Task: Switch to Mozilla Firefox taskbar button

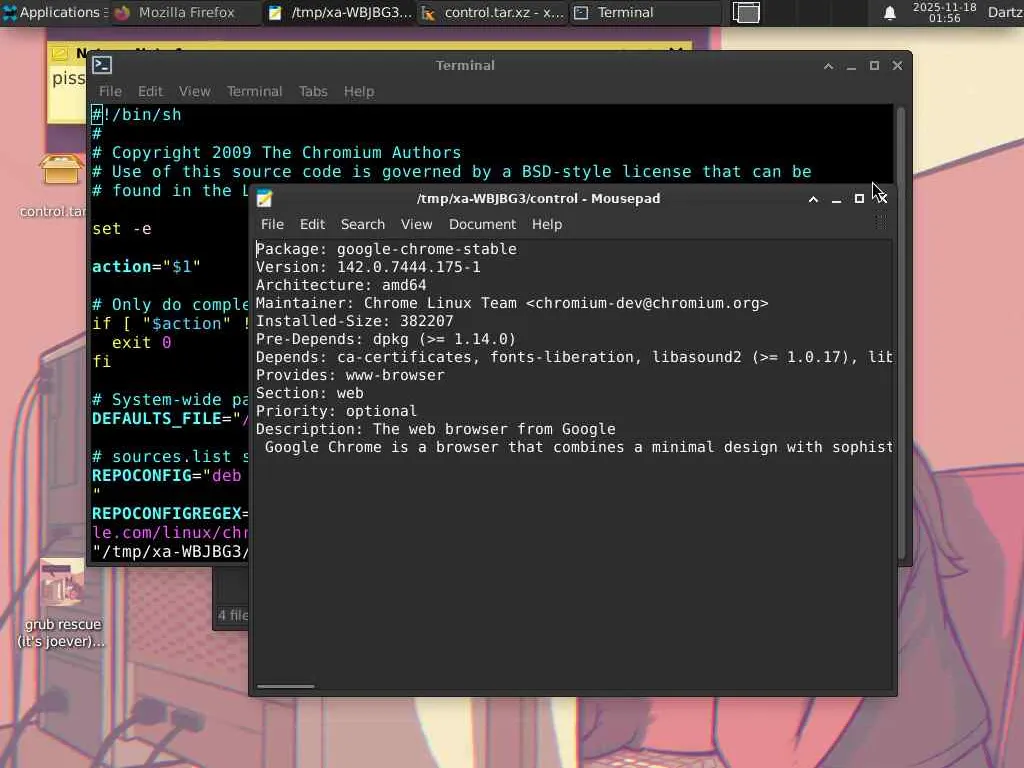Action: point(185,12)
